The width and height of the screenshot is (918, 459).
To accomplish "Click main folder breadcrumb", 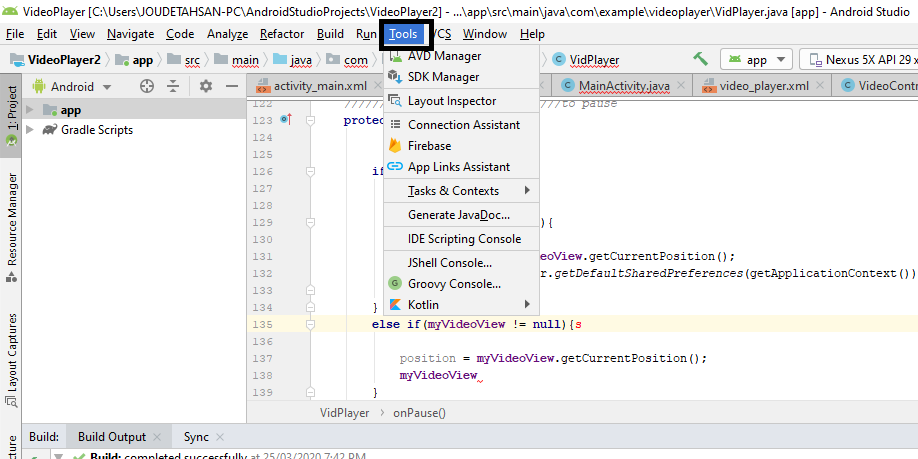I will [x=245, y=60].
